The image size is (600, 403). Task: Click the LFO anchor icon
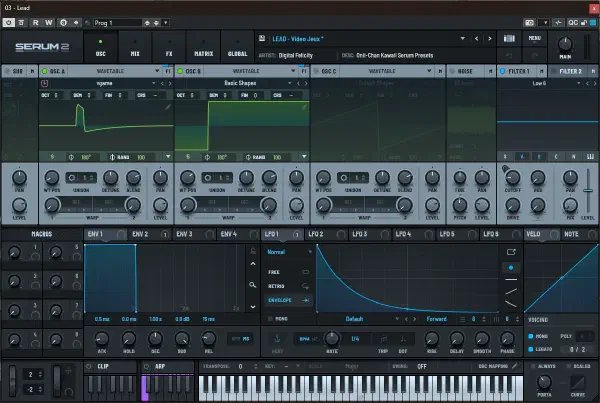(277, 339)
